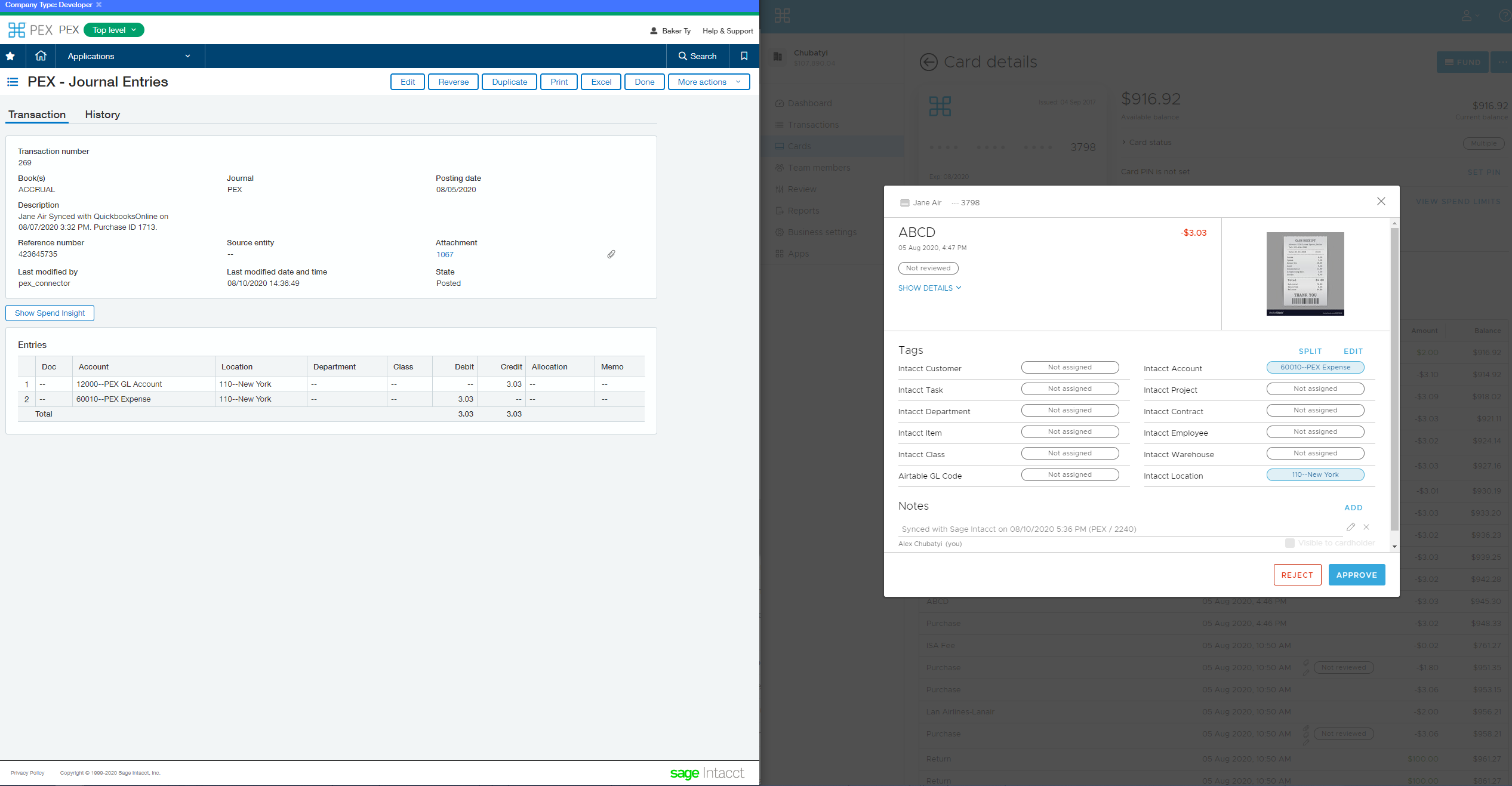Select the Transaction tab
Screen dimensions: 1512x786
(37, 115)
